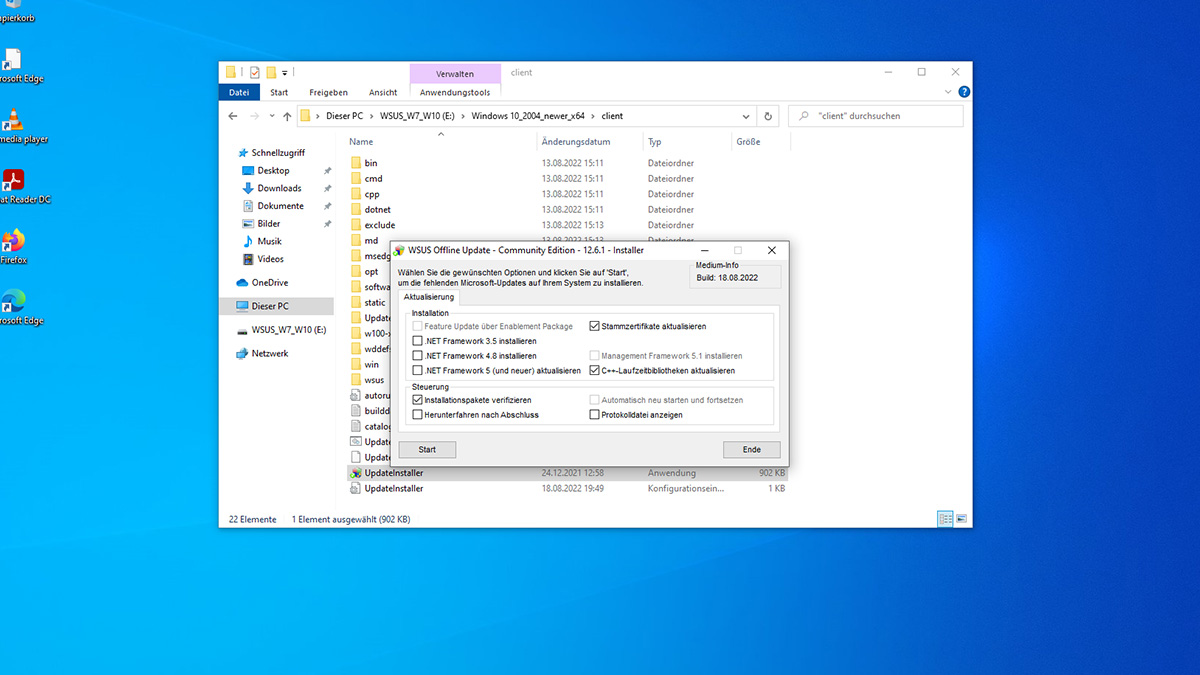Viewport: 1200px width, 675px height.
Task: Select UpdateInstaller Anwendung file row
Action: (567, 473)
